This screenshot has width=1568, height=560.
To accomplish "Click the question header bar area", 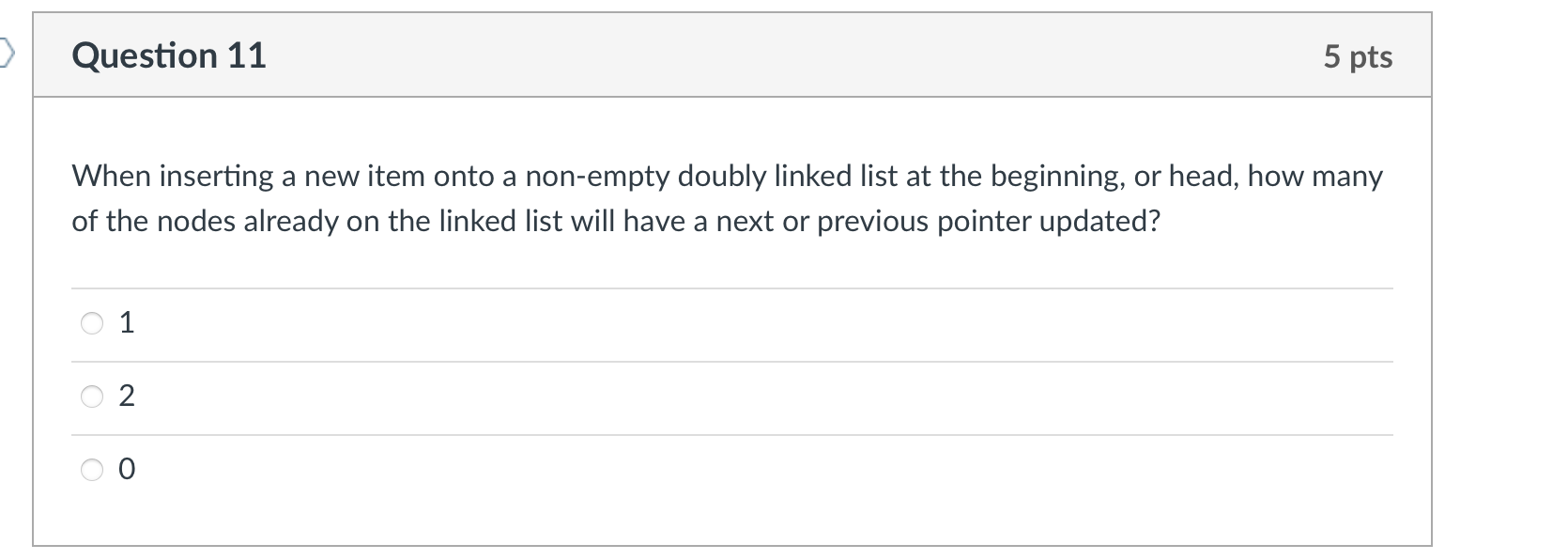I will [x=732, y=55].
